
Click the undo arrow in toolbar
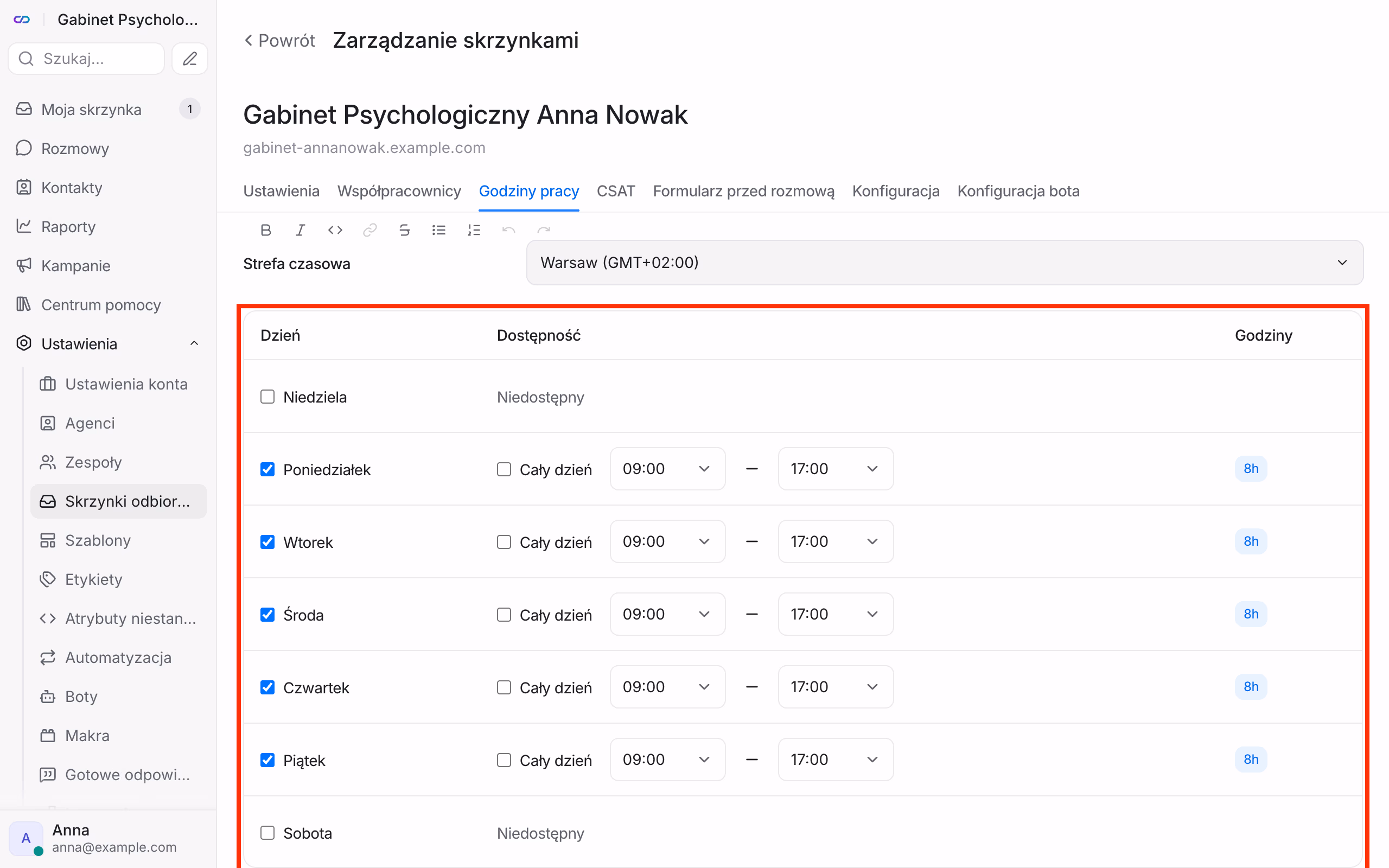508,230
